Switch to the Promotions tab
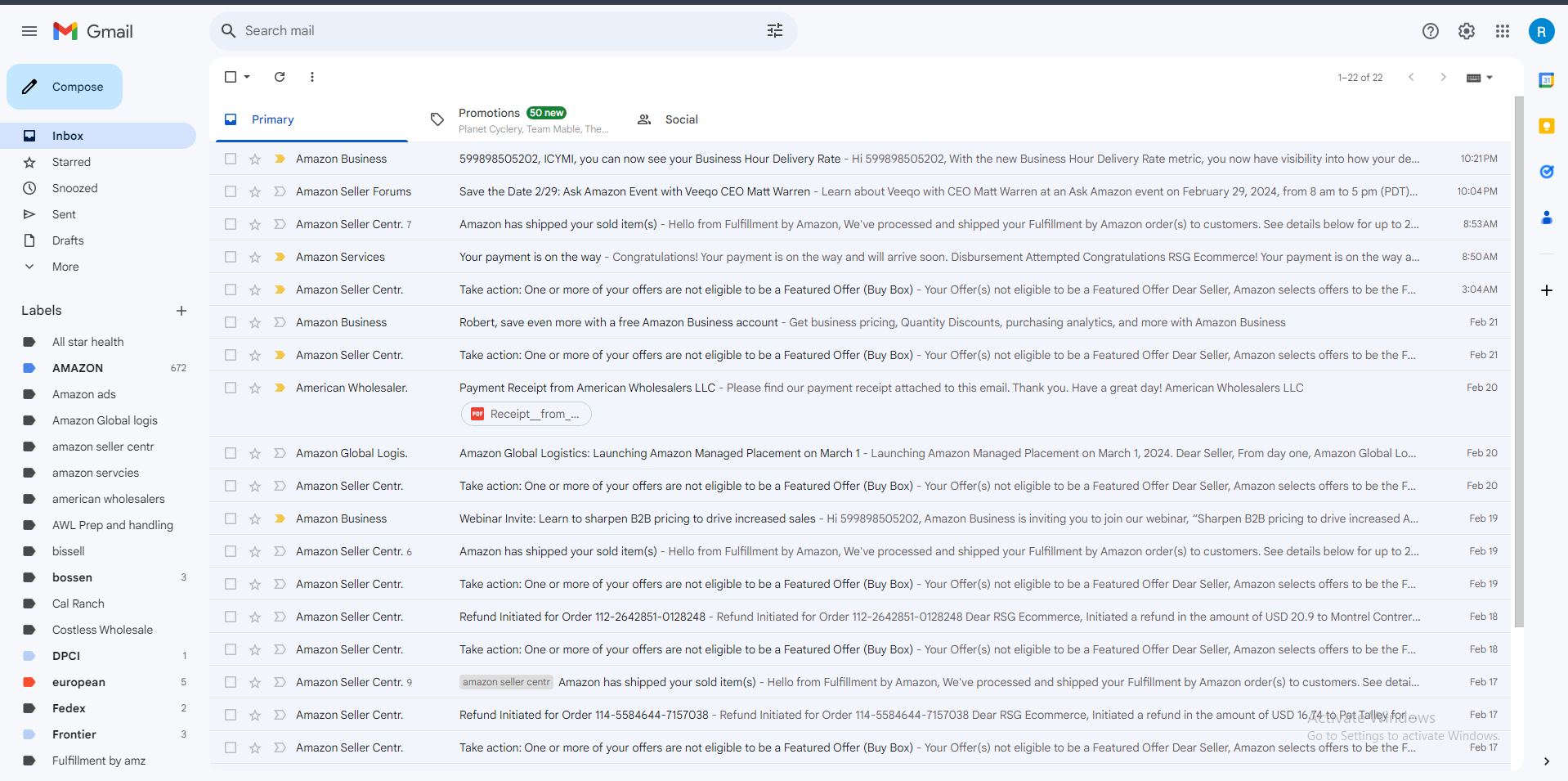The image size is (1568, 781). click(522, 119)
